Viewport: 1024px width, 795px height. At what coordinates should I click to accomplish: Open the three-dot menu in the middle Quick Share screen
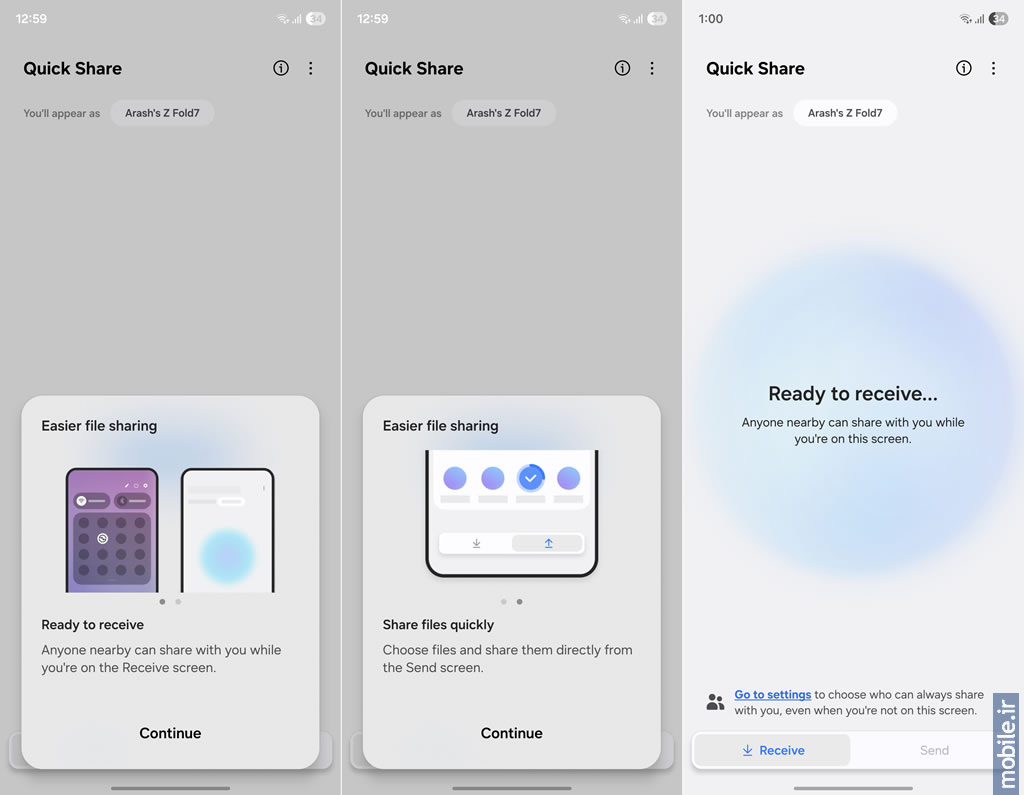[652, 68]
